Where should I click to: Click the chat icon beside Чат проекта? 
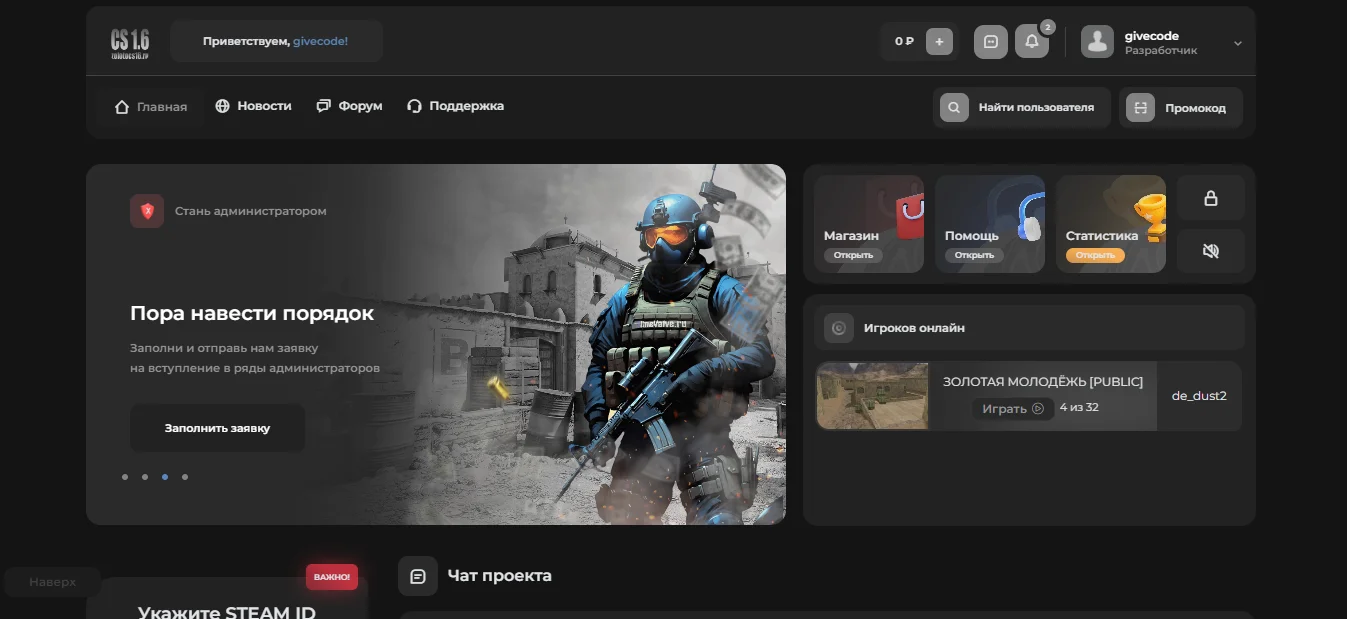coord(418,576)
